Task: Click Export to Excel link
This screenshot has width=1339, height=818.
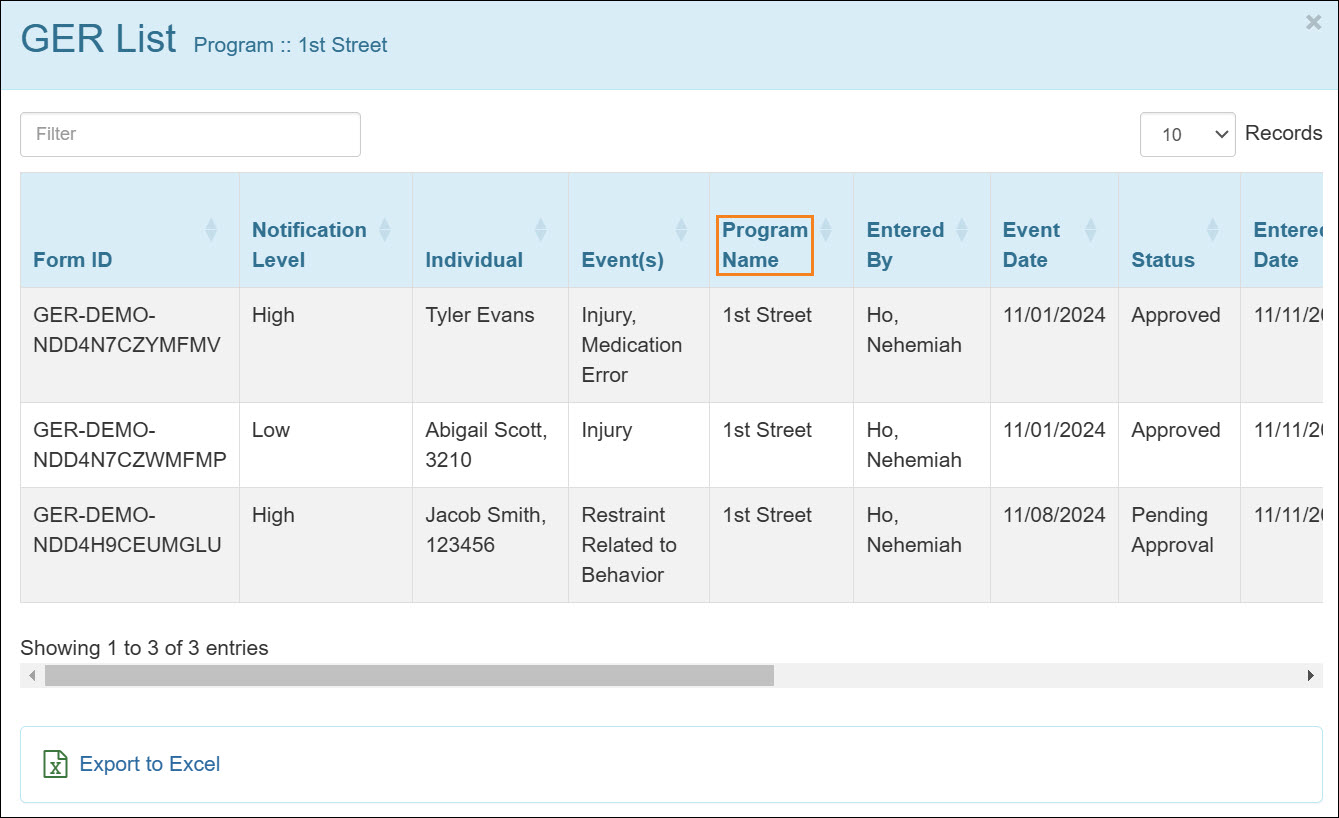Action: click(x=150, y=765)
